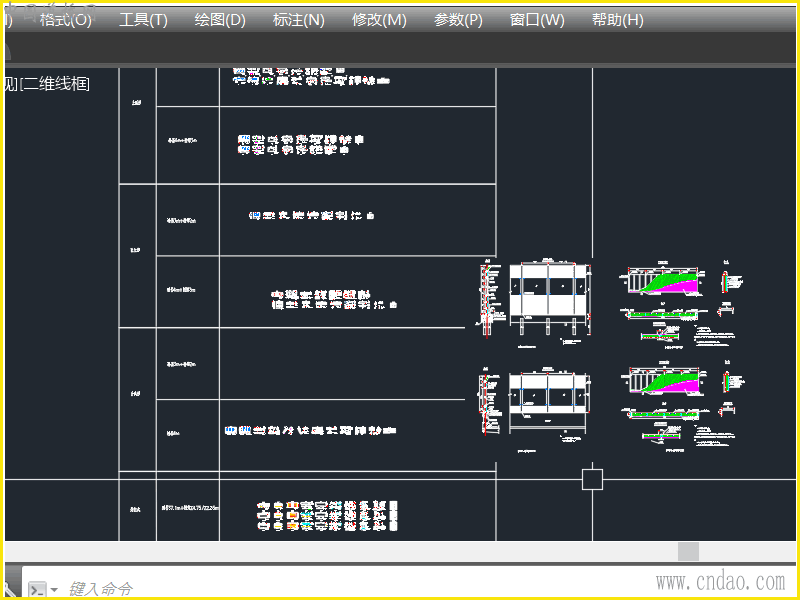Click the crosshair pickbox square
Viewport: 800px width, 600px height.
(592, 480)
